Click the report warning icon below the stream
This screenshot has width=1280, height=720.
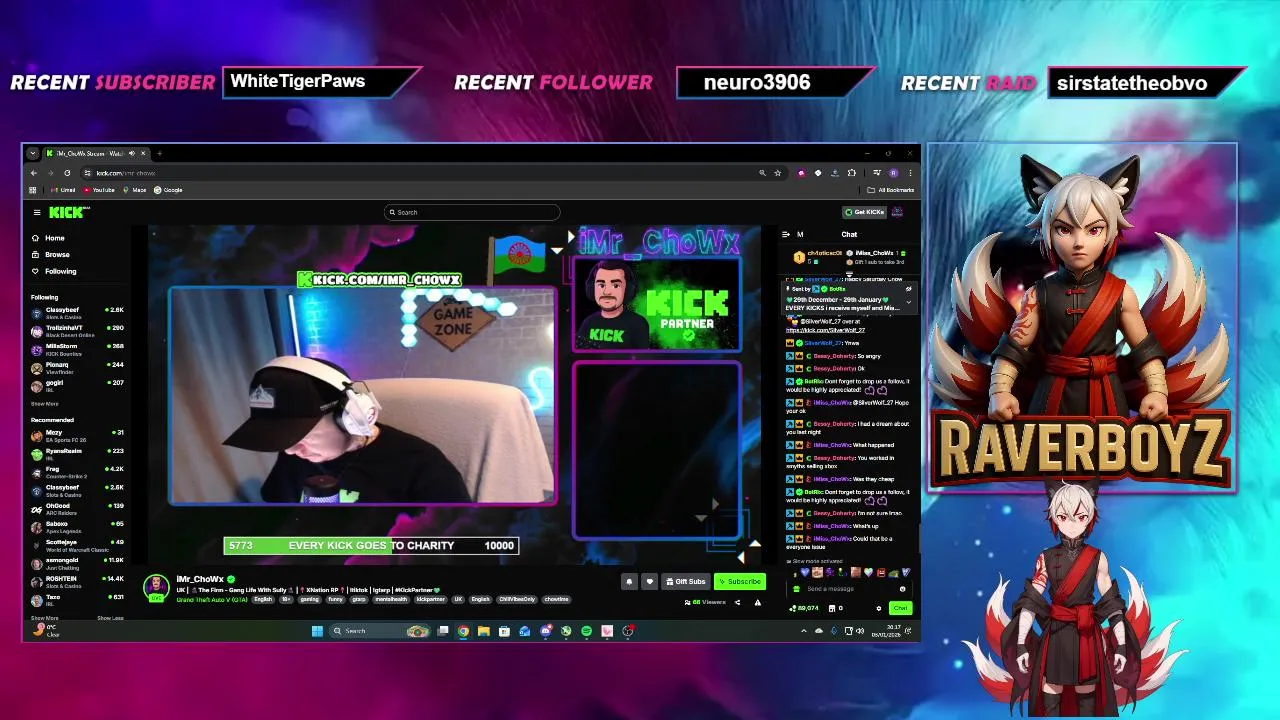coord(758,602)
